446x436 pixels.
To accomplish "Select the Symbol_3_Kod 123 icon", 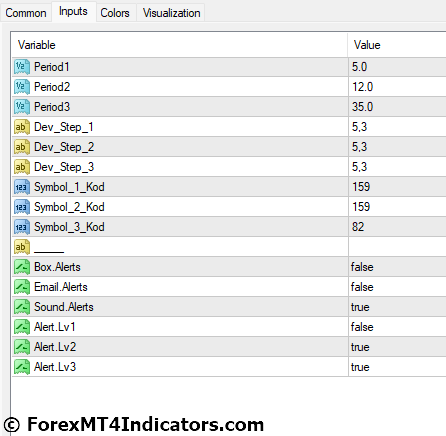I will [22, 227].
